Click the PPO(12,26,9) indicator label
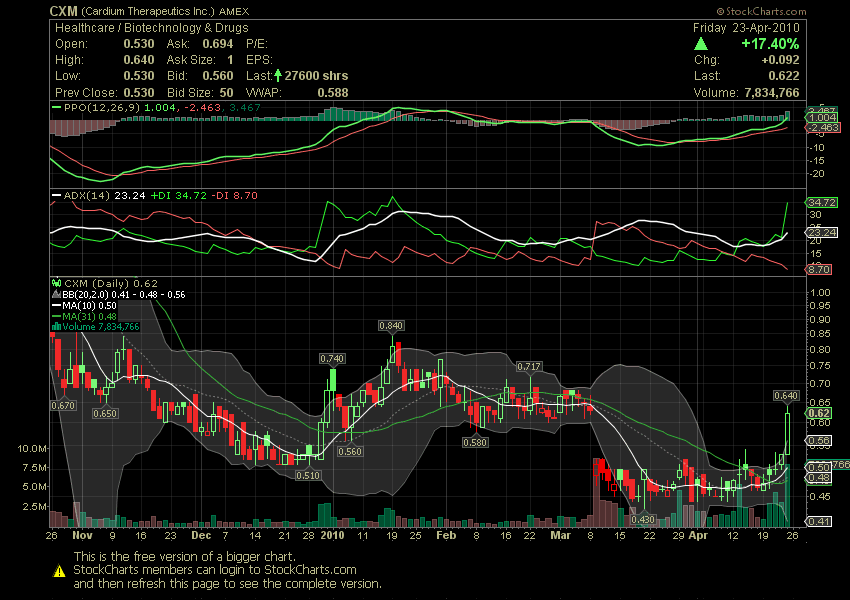Image resolution: width=850 pixels, height=600 pixels. 102,108
